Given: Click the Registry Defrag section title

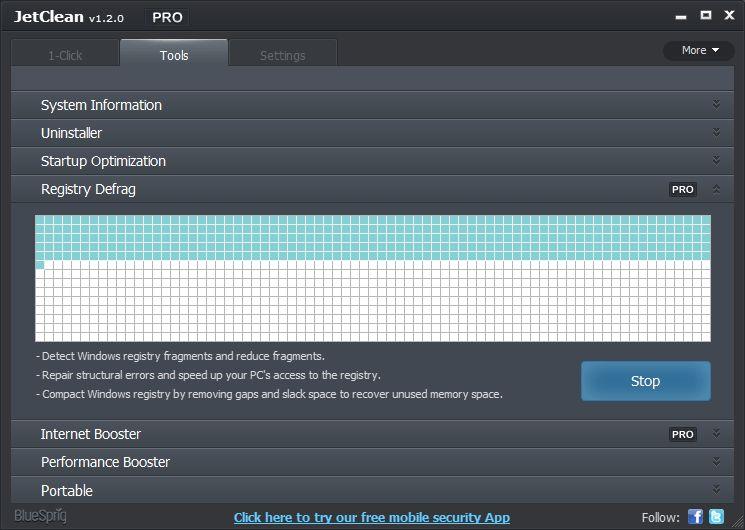Looking at the screenshot, I should [88, 189].
